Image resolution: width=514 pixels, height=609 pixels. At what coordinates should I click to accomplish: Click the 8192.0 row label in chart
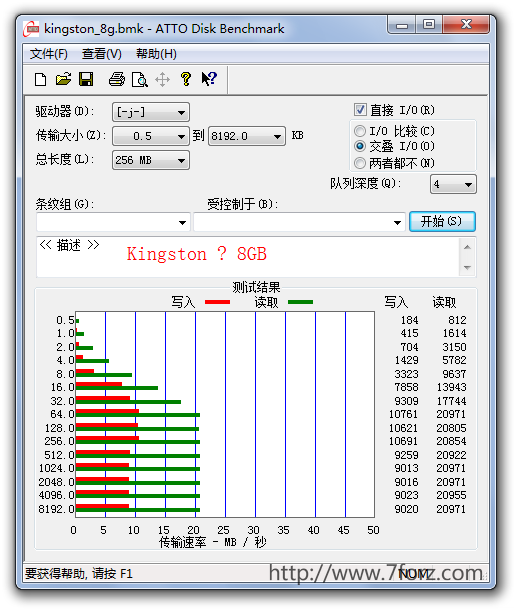click(56, 509)
